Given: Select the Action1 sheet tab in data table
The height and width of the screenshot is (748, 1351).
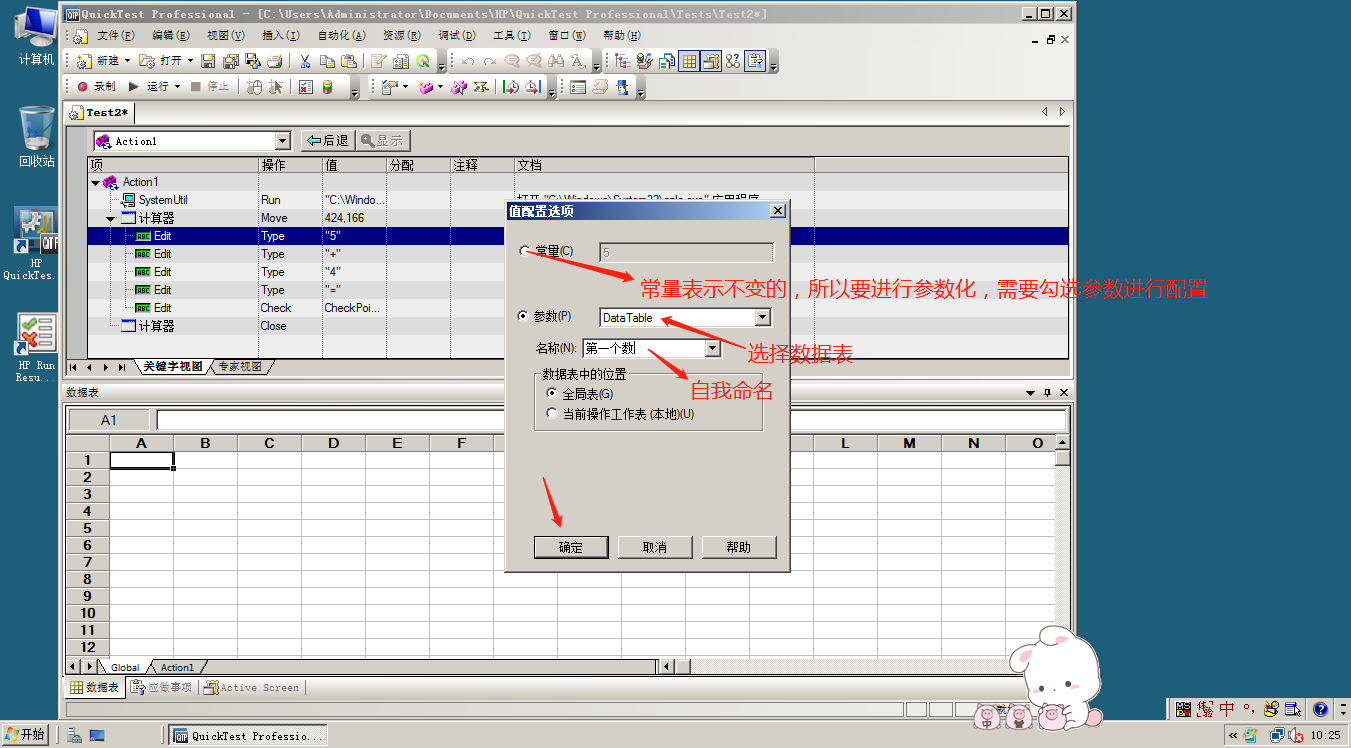Looking at the screenshot, I should coord(177,667).
